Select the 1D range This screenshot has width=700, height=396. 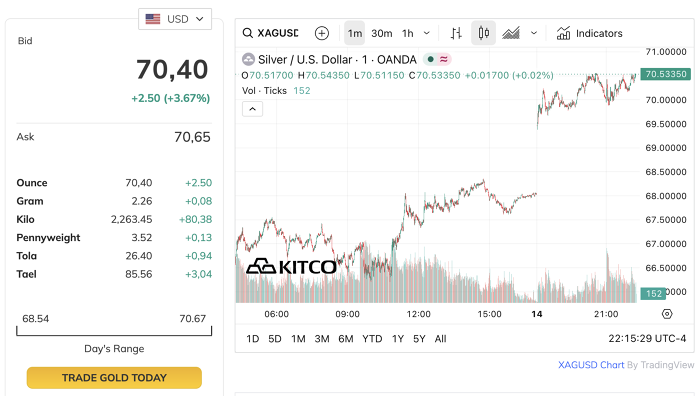(253, 339)
